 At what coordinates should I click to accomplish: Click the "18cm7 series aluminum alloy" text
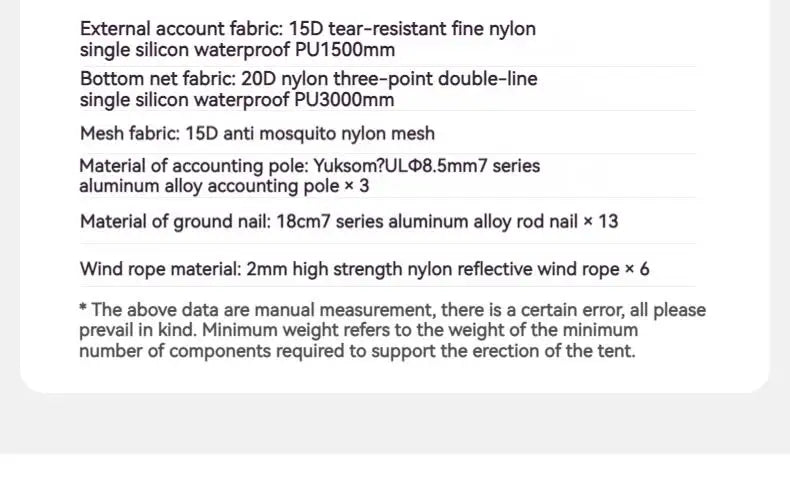click(390, 221)
